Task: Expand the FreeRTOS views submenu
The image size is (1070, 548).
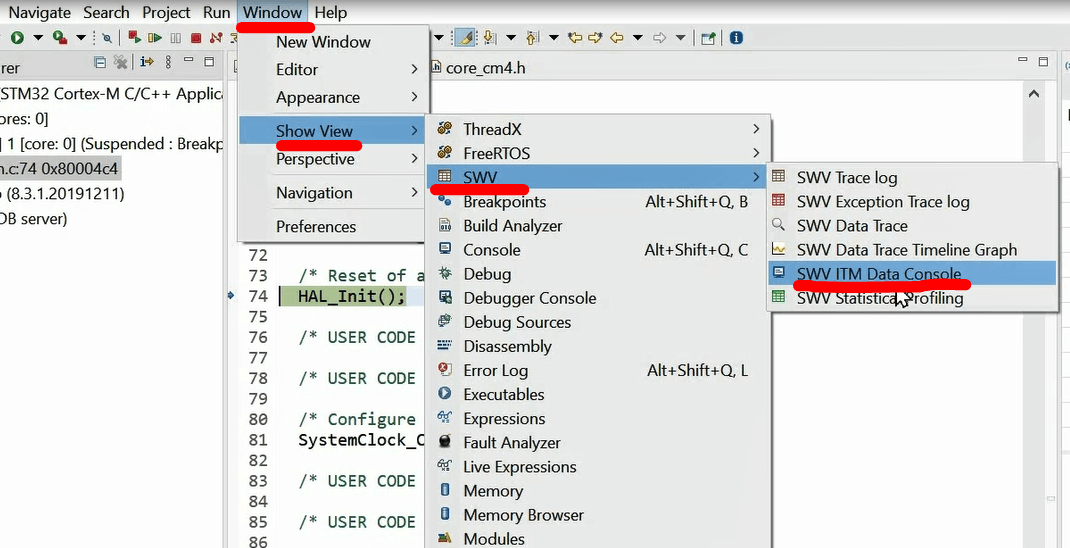Action: [598, 154]
